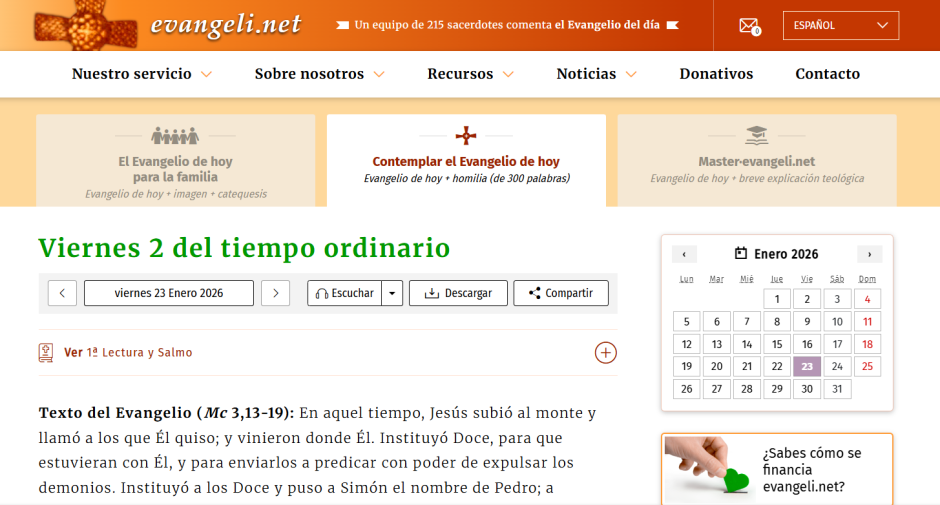Select day 20 in the calendar
This screenshot has width=940, height=505.
(x=716, y=366)
